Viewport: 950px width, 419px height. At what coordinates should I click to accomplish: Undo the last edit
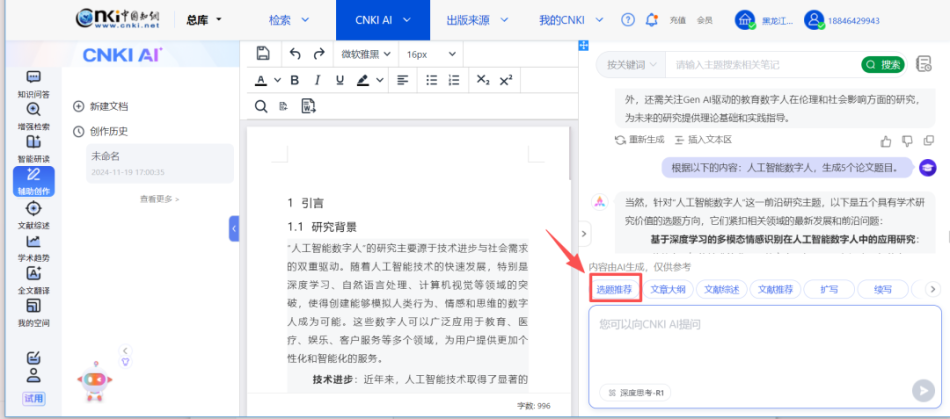294,53
